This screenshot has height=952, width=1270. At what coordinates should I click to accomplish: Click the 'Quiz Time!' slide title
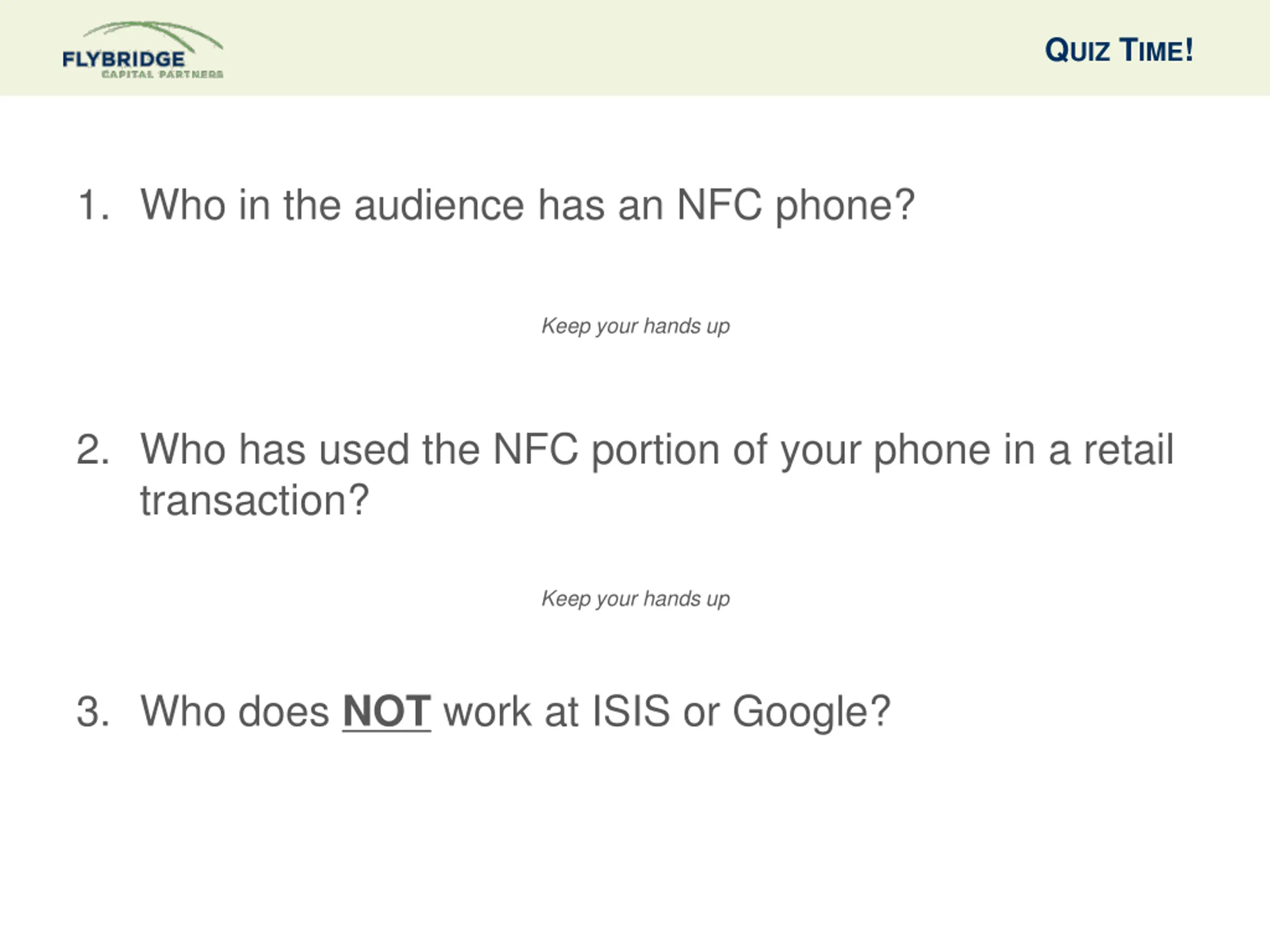tap(1118, 51)
